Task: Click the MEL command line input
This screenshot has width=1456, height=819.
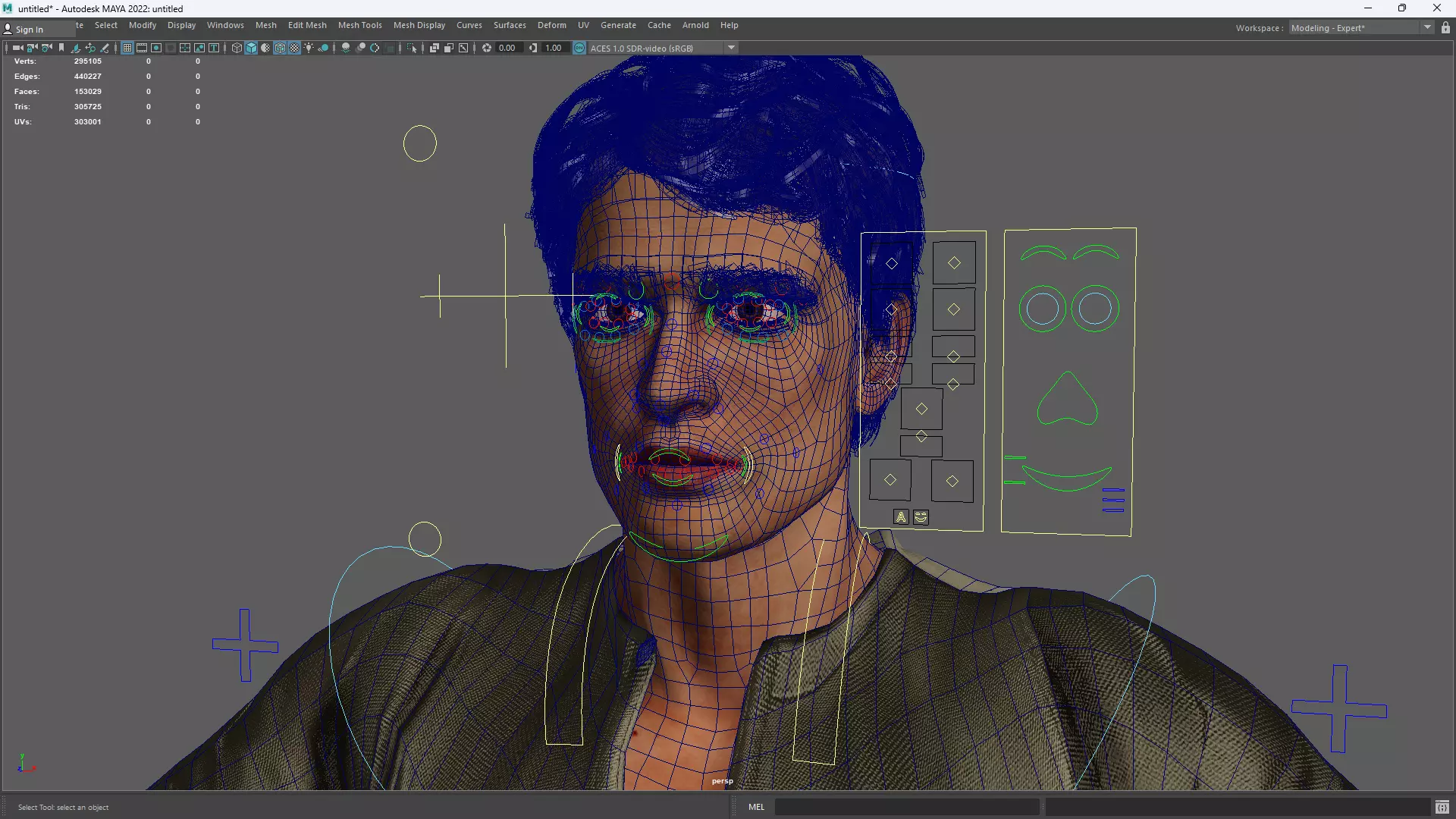Action: [906, 807]
